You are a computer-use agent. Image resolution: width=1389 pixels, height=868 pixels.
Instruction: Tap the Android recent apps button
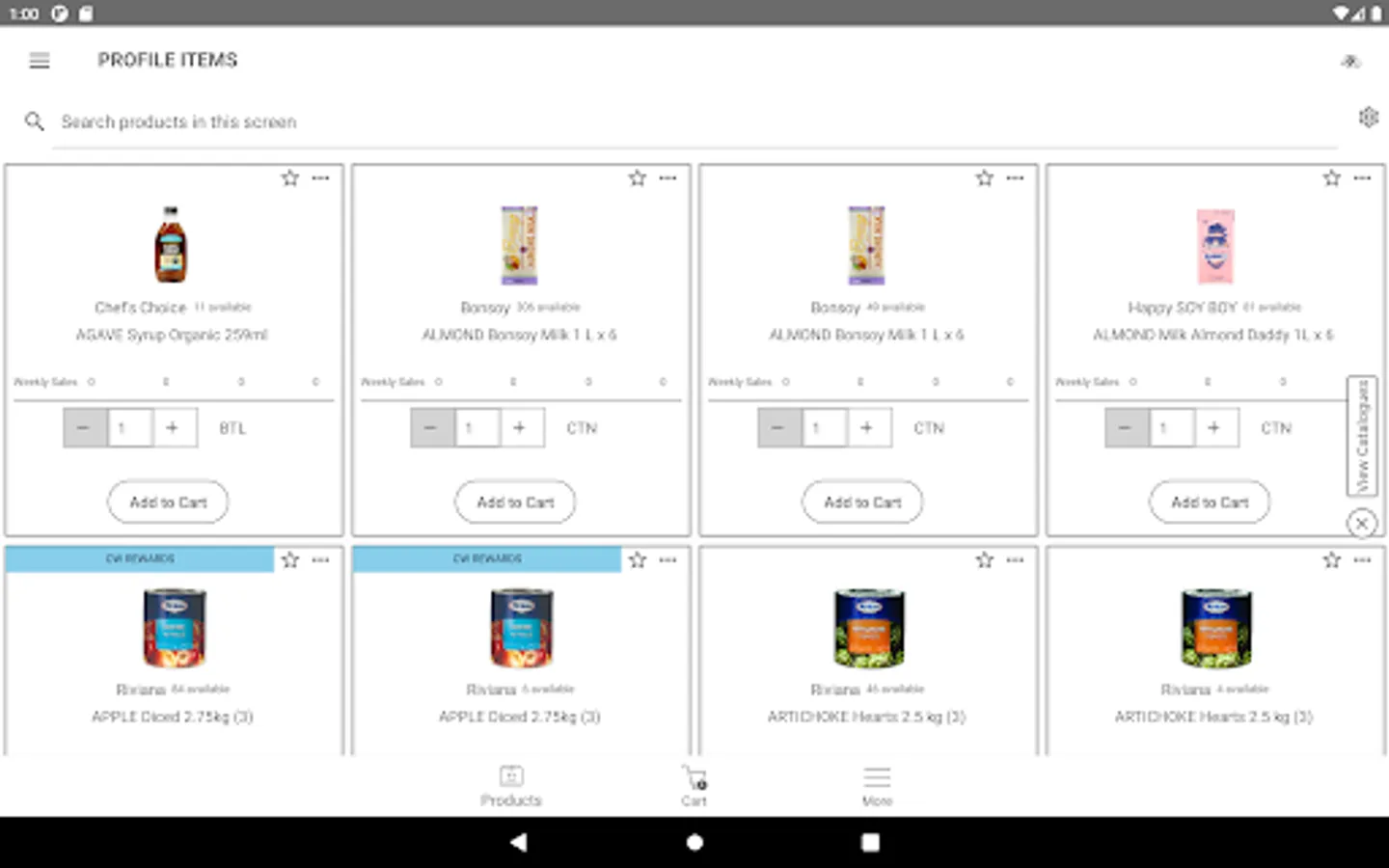870,842
